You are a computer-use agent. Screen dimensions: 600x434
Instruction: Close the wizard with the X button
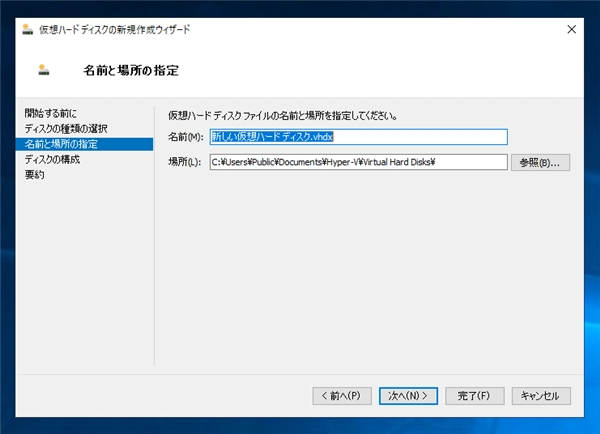coord(571,29)
